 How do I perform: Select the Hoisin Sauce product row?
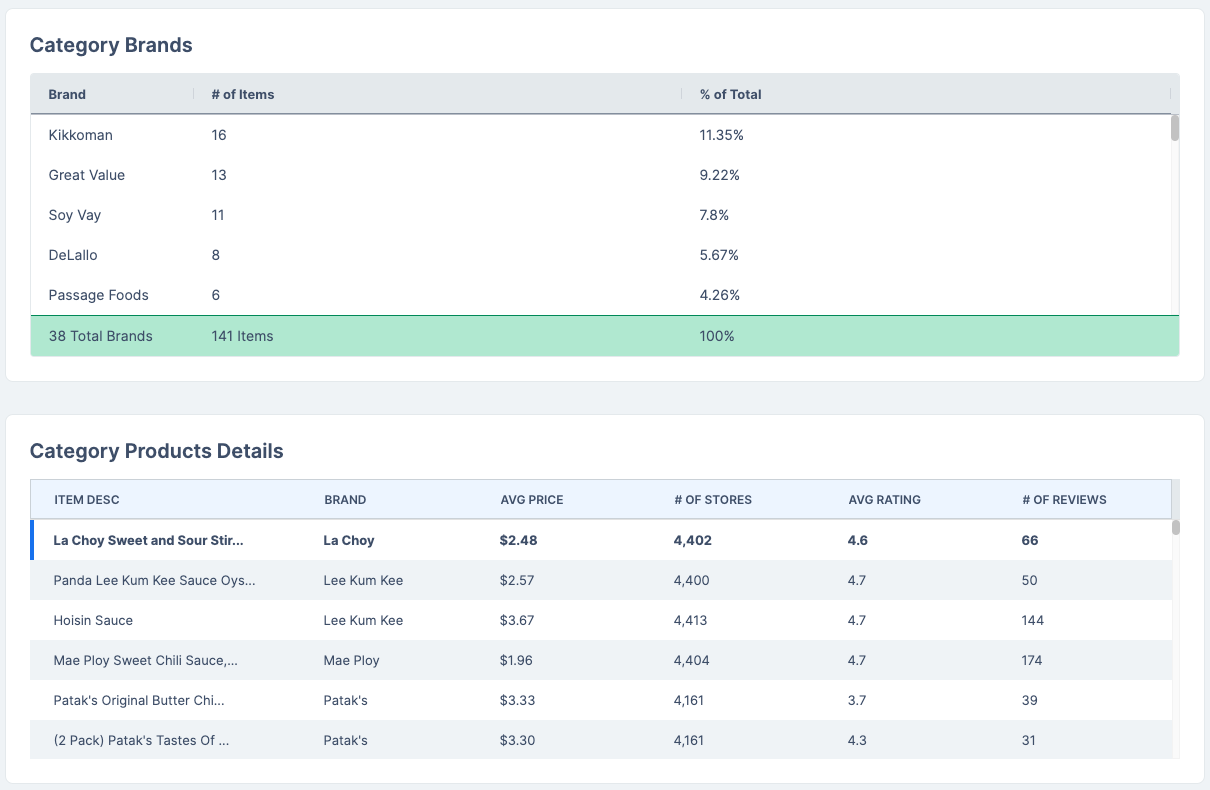click(600, 620)
